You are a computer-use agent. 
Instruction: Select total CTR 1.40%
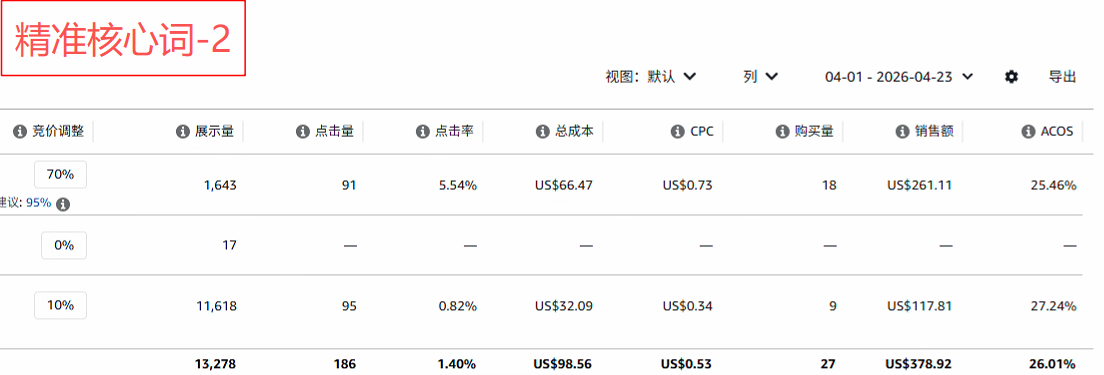pyautogui.click(x=456, y=364)
